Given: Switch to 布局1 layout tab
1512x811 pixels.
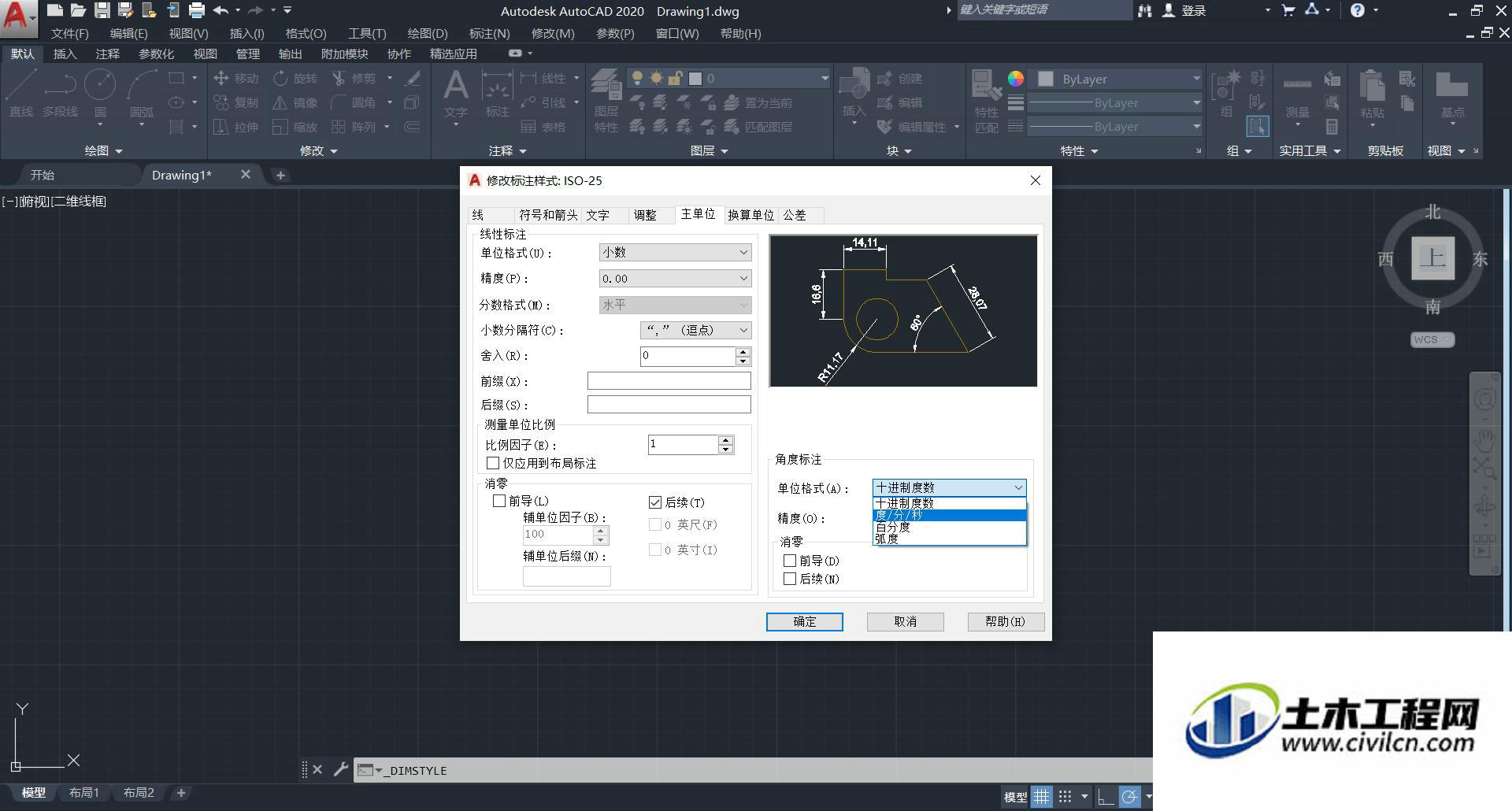Looking at the screenshot, I should click(x=83, y=793).
